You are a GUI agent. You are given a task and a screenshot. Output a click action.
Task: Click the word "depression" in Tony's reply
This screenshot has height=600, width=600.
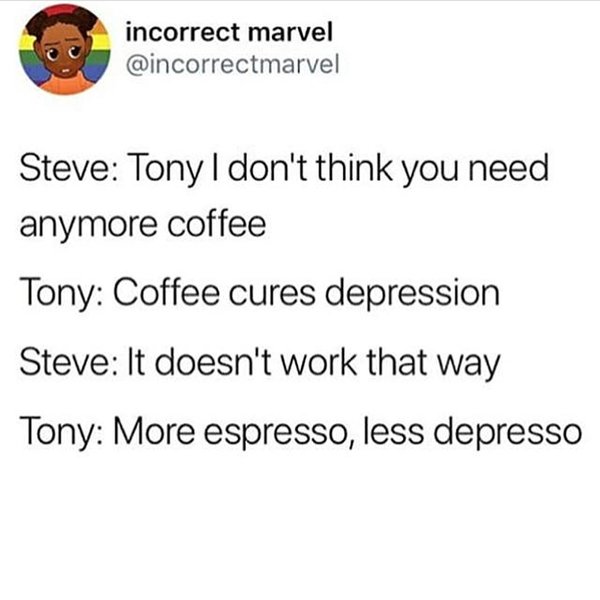pyautogui.click(x=412, y=295)
